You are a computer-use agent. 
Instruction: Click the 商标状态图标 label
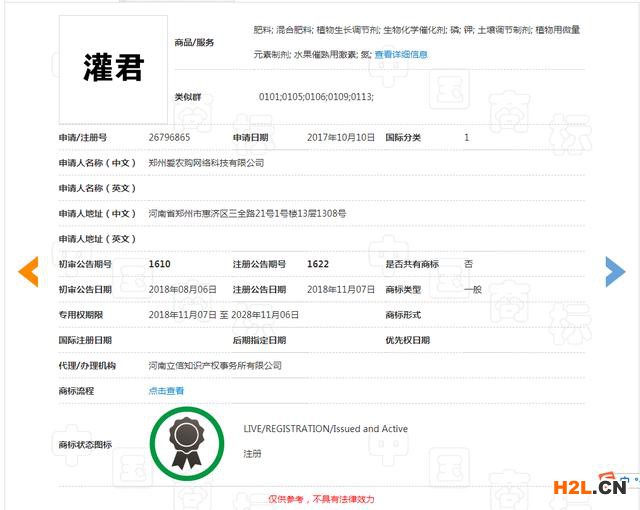85,444
